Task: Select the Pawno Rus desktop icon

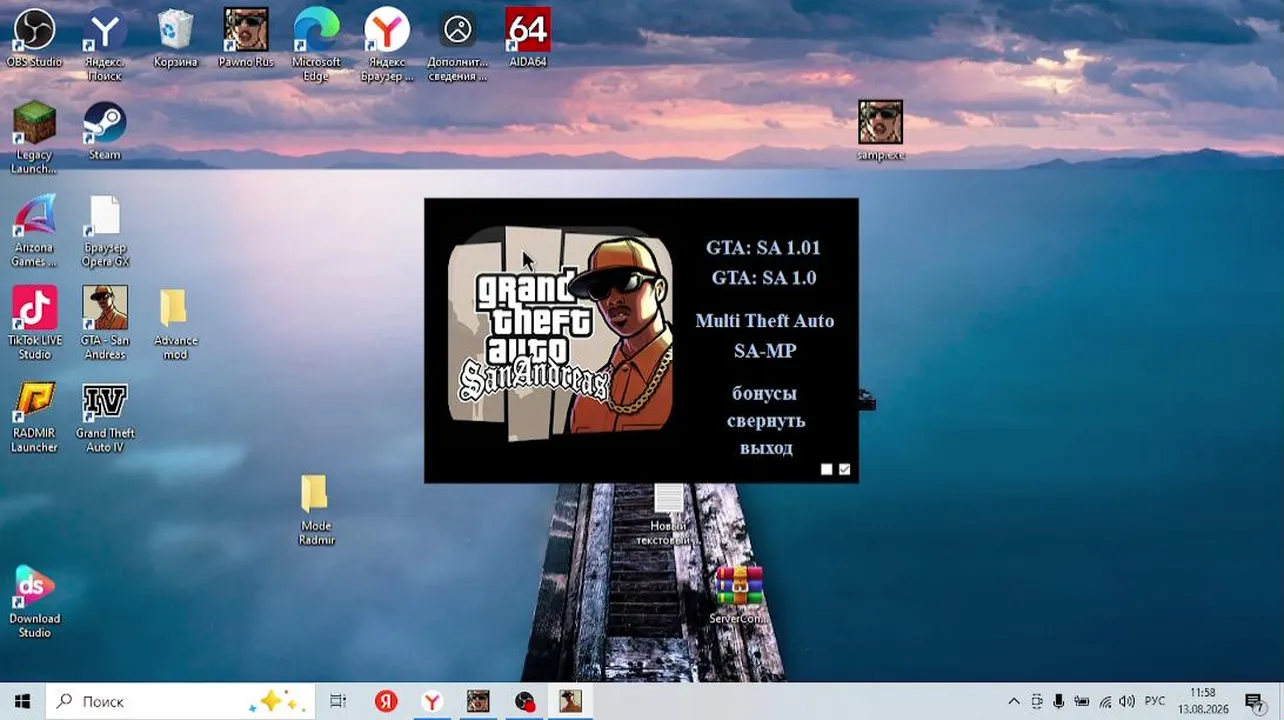Action: pyautogui.click(x=246, y=39)
